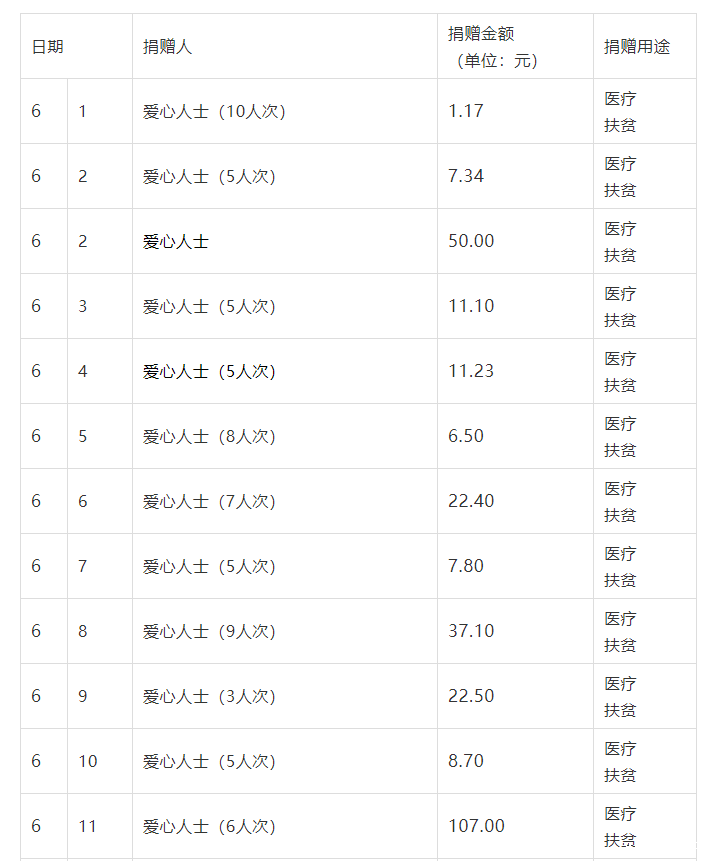Image resolution: width=710 pixels, height=861 pixels.
Task: Select the 爱心人士（10人次）donor cell
Action: [x=215, y=111]
